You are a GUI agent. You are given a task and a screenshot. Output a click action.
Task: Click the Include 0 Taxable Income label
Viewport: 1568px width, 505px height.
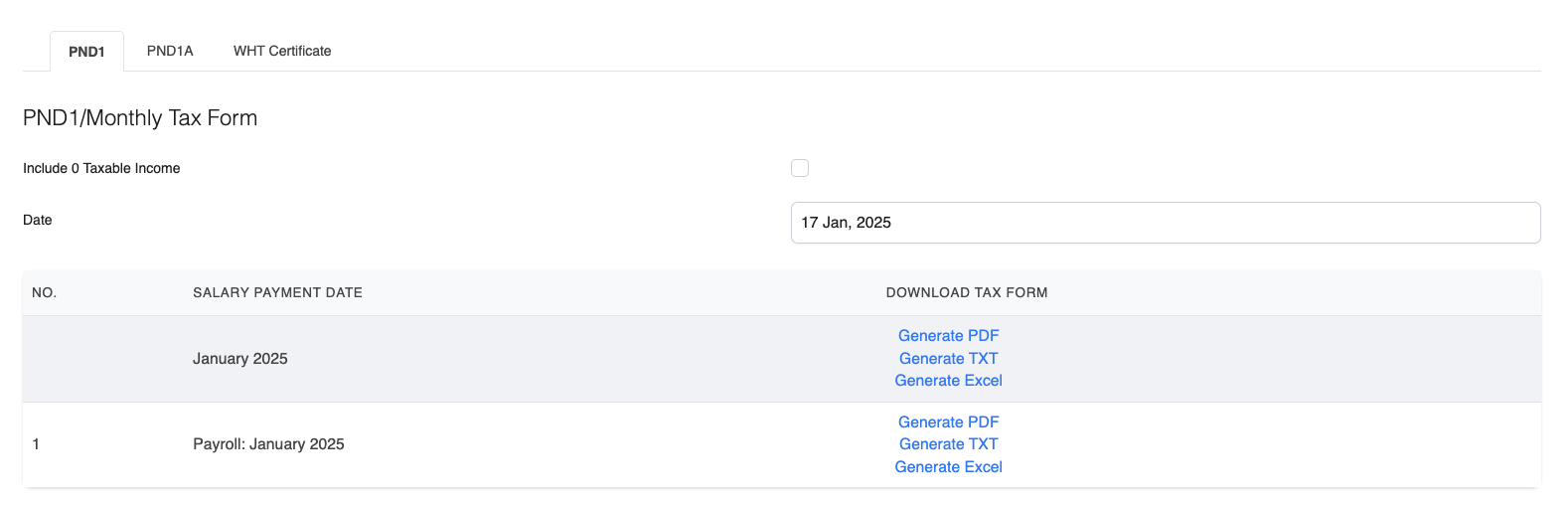click(101, 168)
